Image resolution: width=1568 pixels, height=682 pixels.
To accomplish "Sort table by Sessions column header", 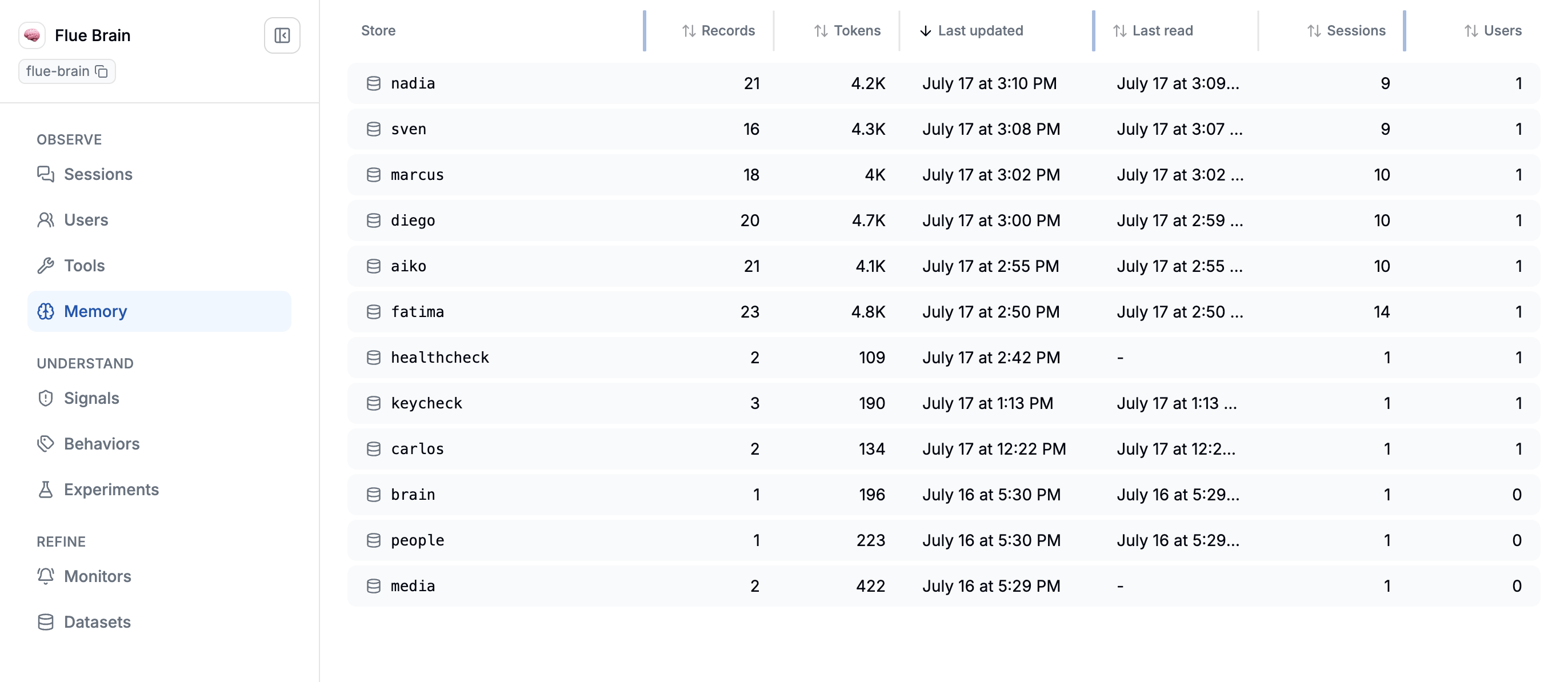I will coord(1346,30).
